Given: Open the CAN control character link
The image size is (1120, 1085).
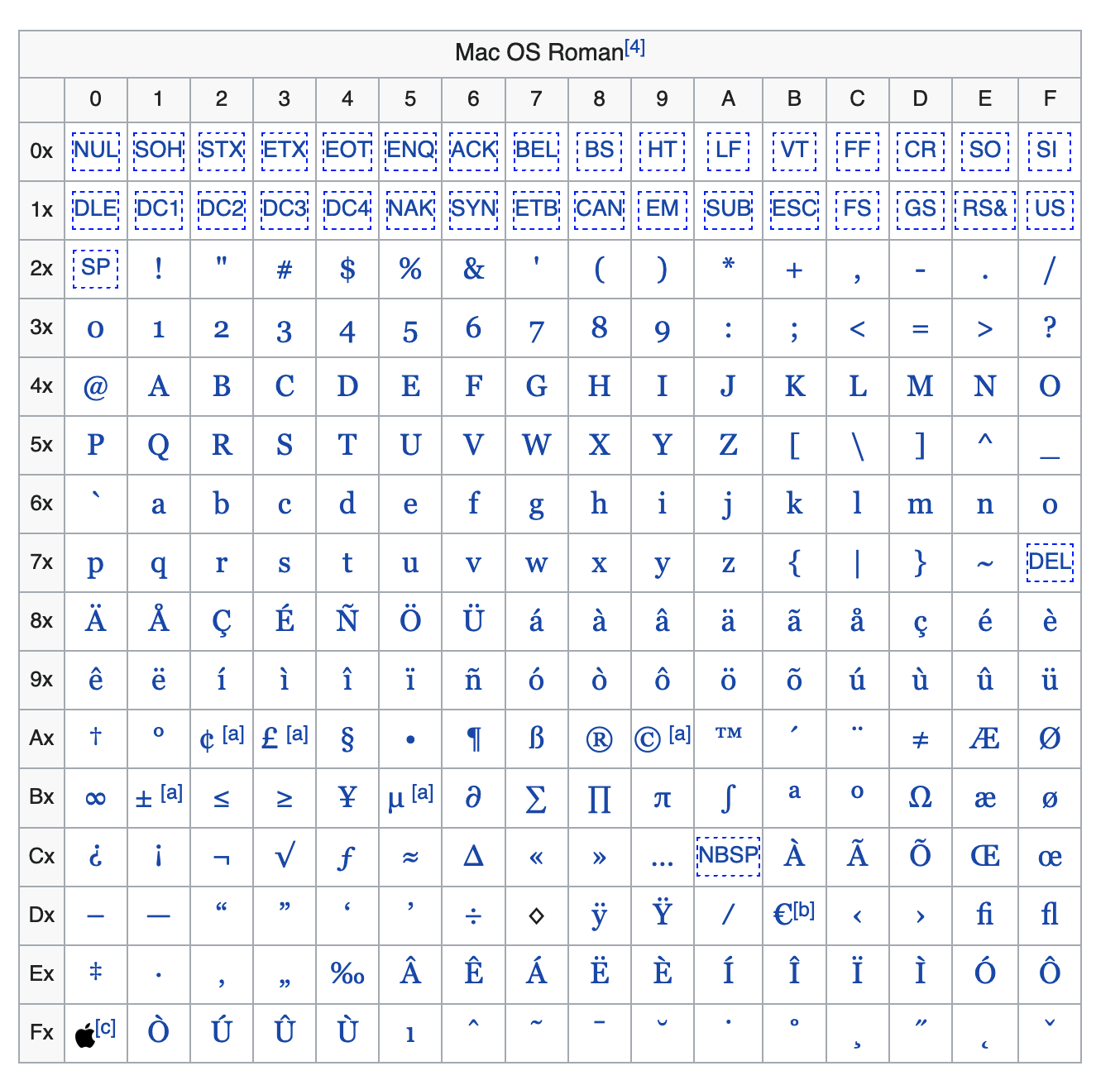Looking at the screenshot, I should (x=600, y=209).
